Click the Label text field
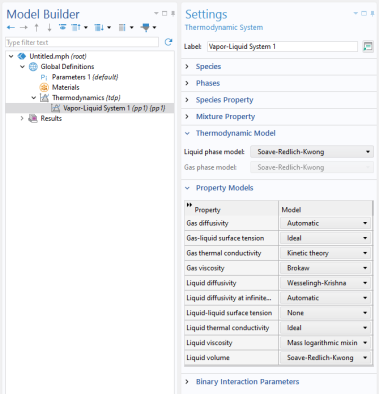 coord(282,46)
